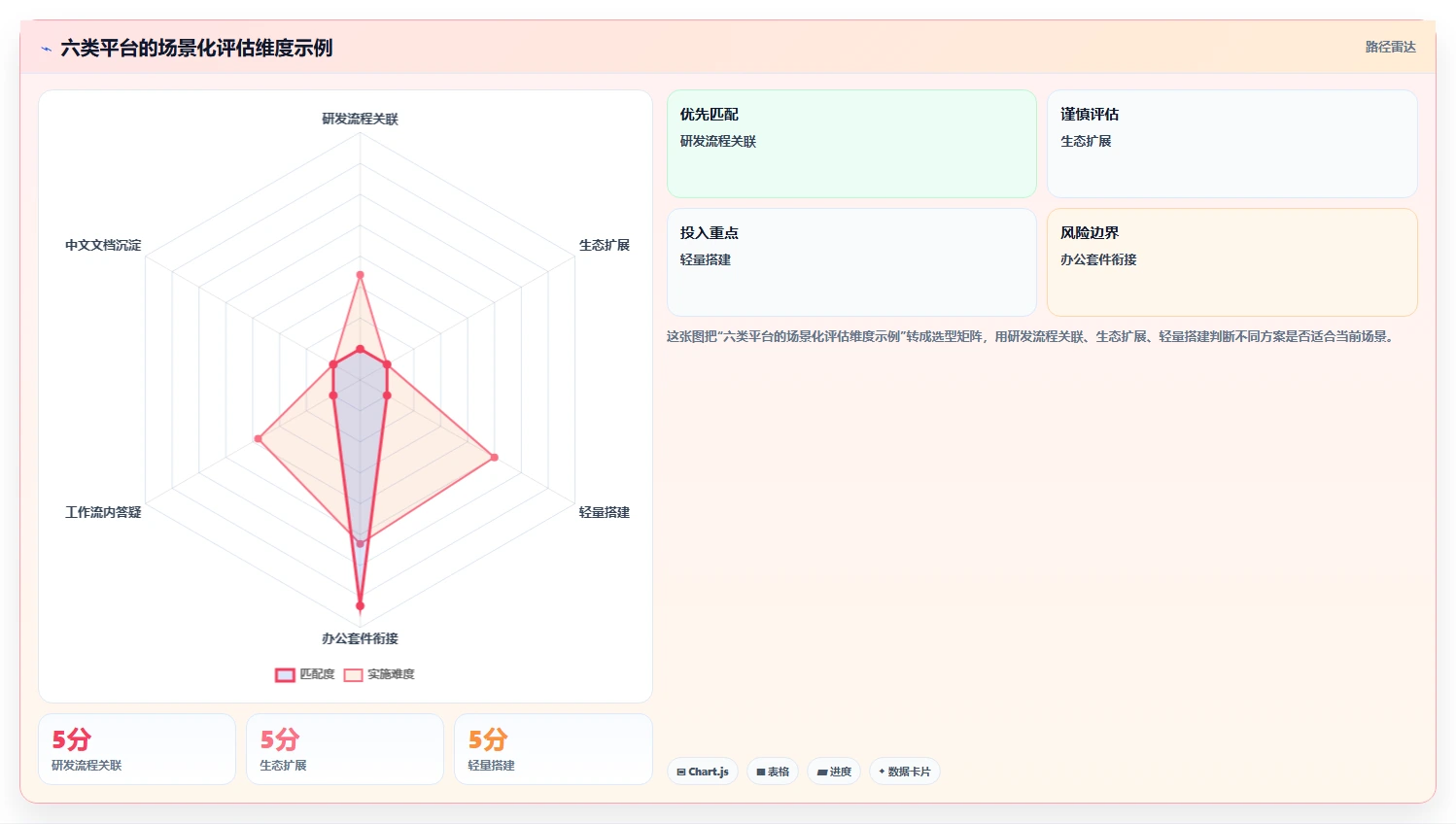Click the 中文文档沉淀 axis label
The image size is (1456, 824).
pyautogui.click(x=103, y=245)
